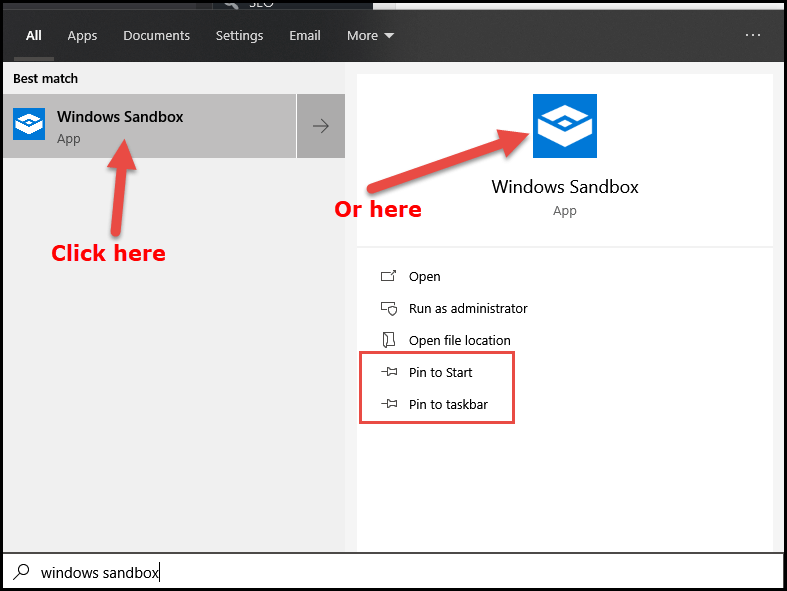Open the Email search tab
787x591 pixels.
pyautogui.click(x=305, y=36)
